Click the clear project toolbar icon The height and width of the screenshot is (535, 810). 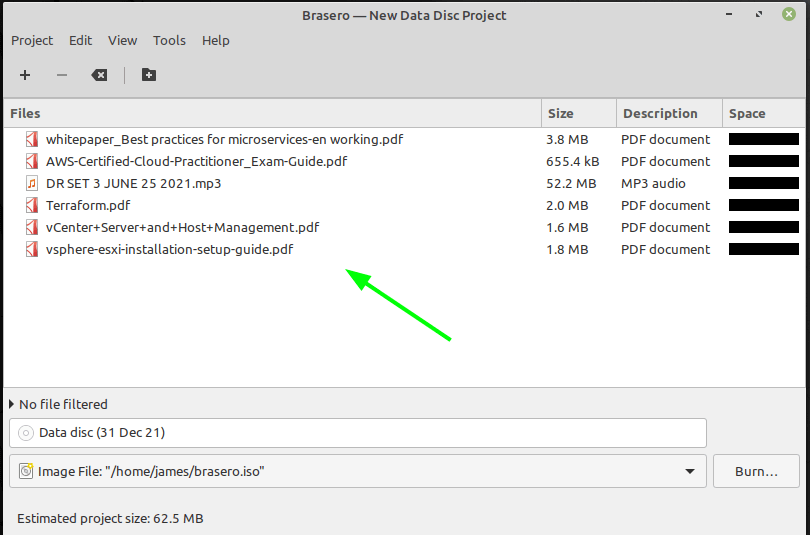[99, 75]
